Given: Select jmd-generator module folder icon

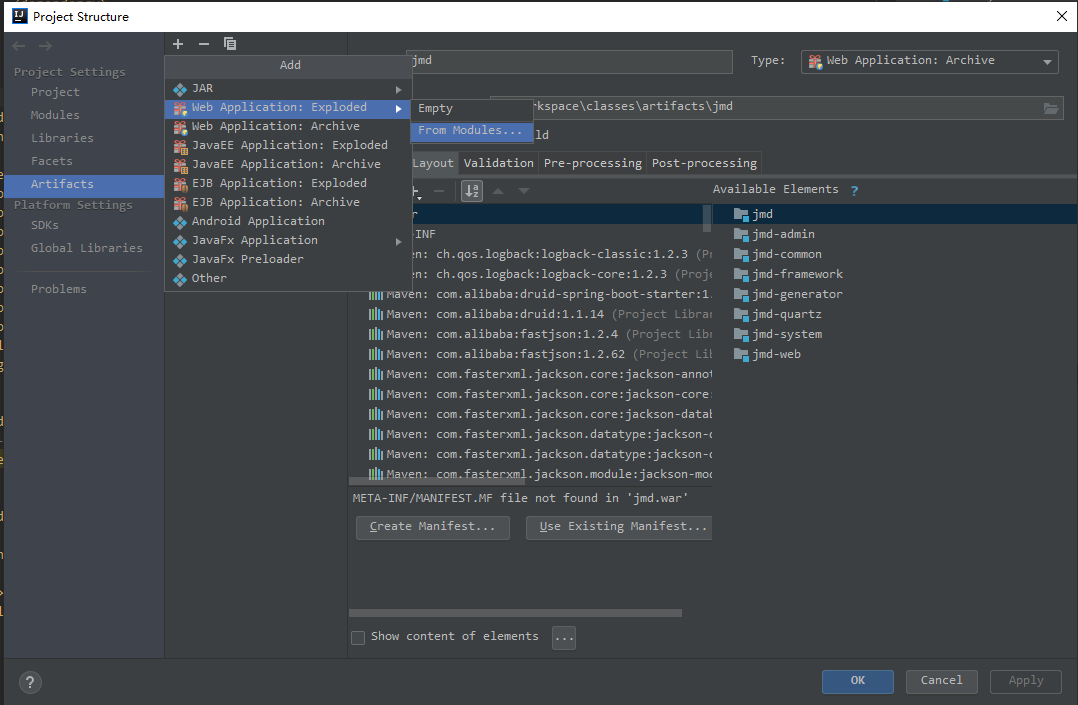Looking at the screenshot, I should pos(741,294).
